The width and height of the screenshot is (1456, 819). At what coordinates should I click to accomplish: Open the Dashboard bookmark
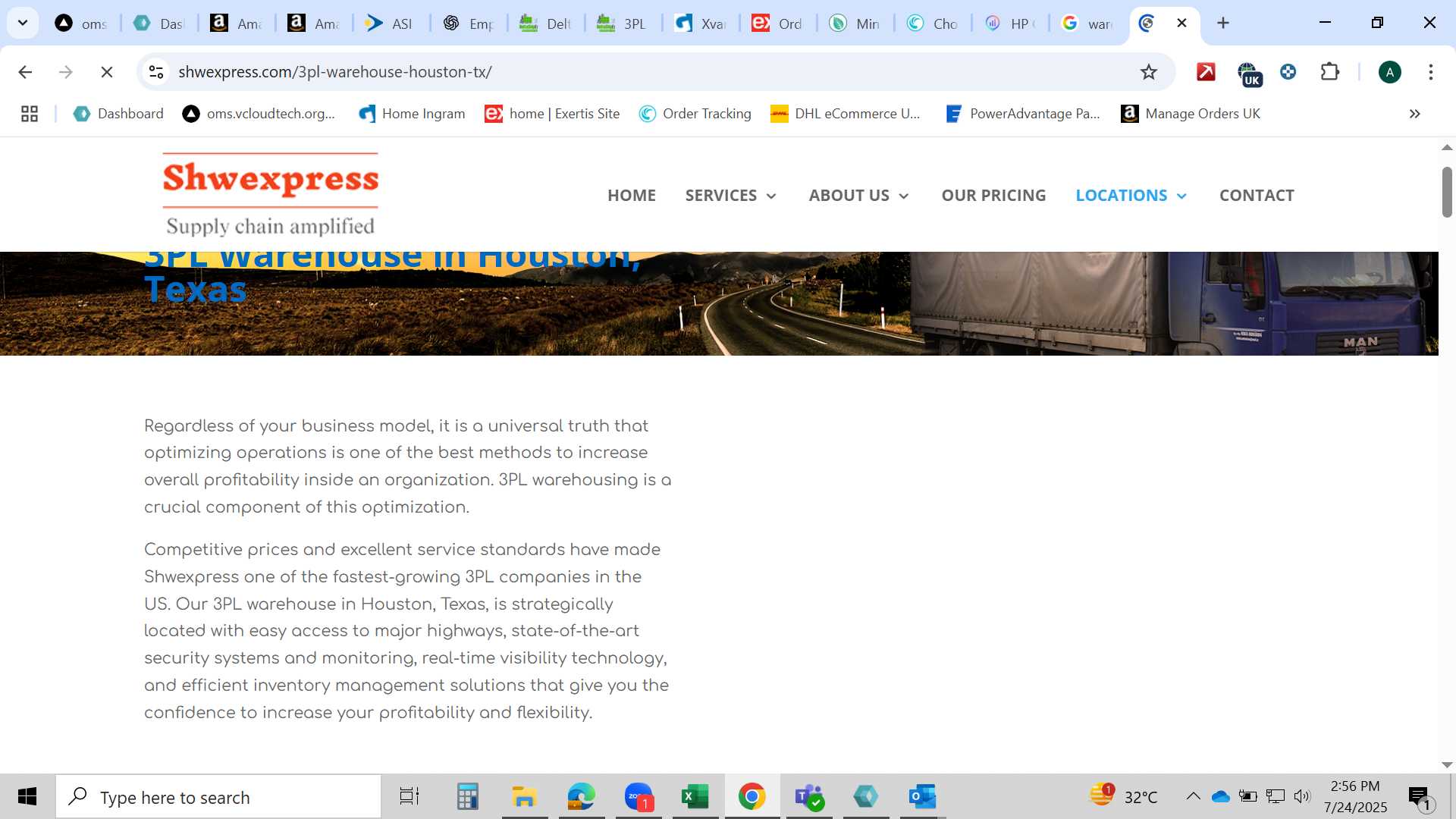click(x=118, y=114)
